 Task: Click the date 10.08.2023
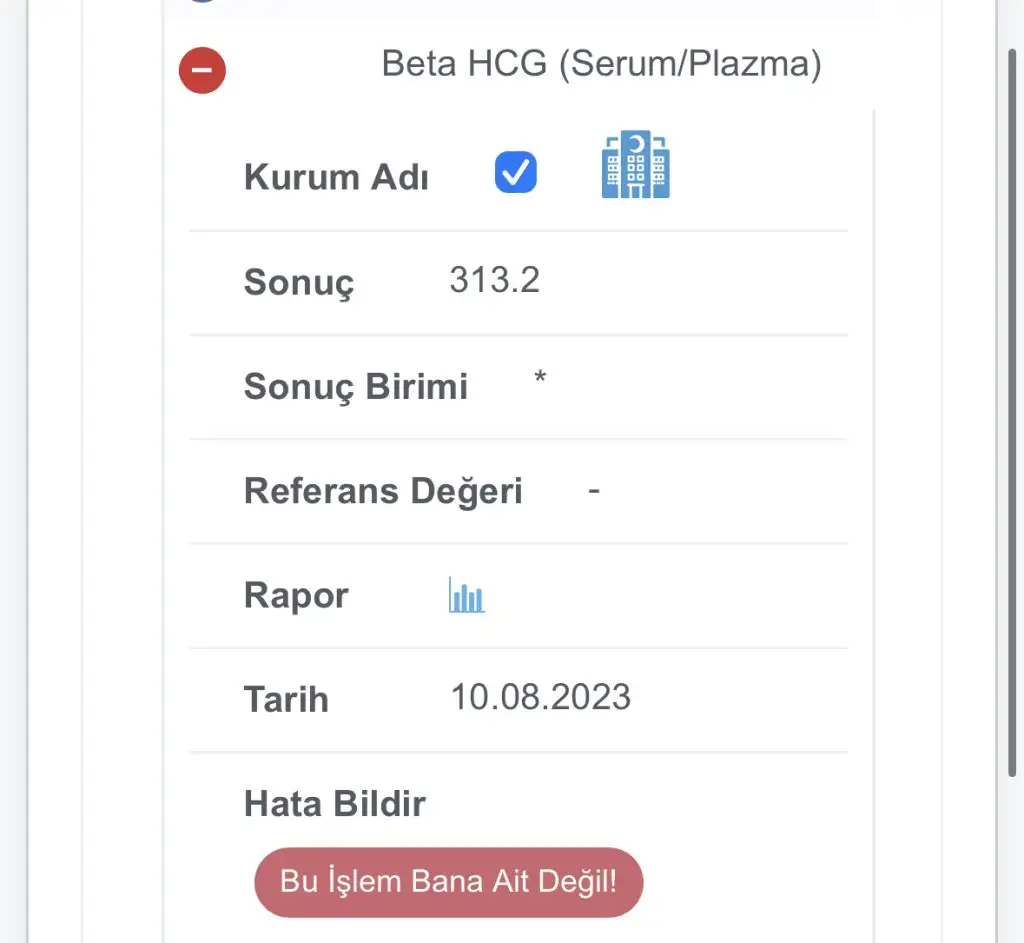[540, 696]
